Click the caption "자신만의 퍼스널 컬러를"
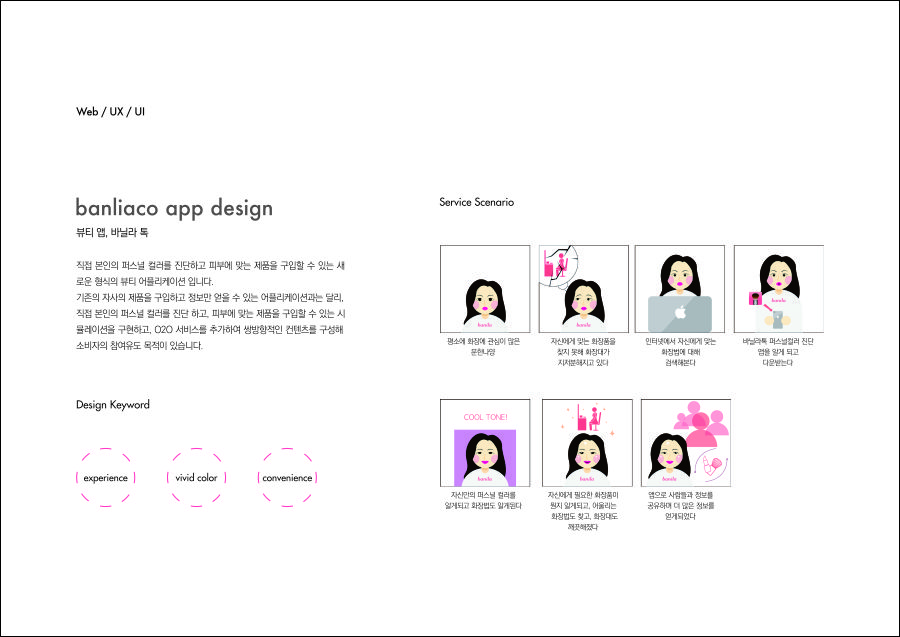 tap(484, 495)
